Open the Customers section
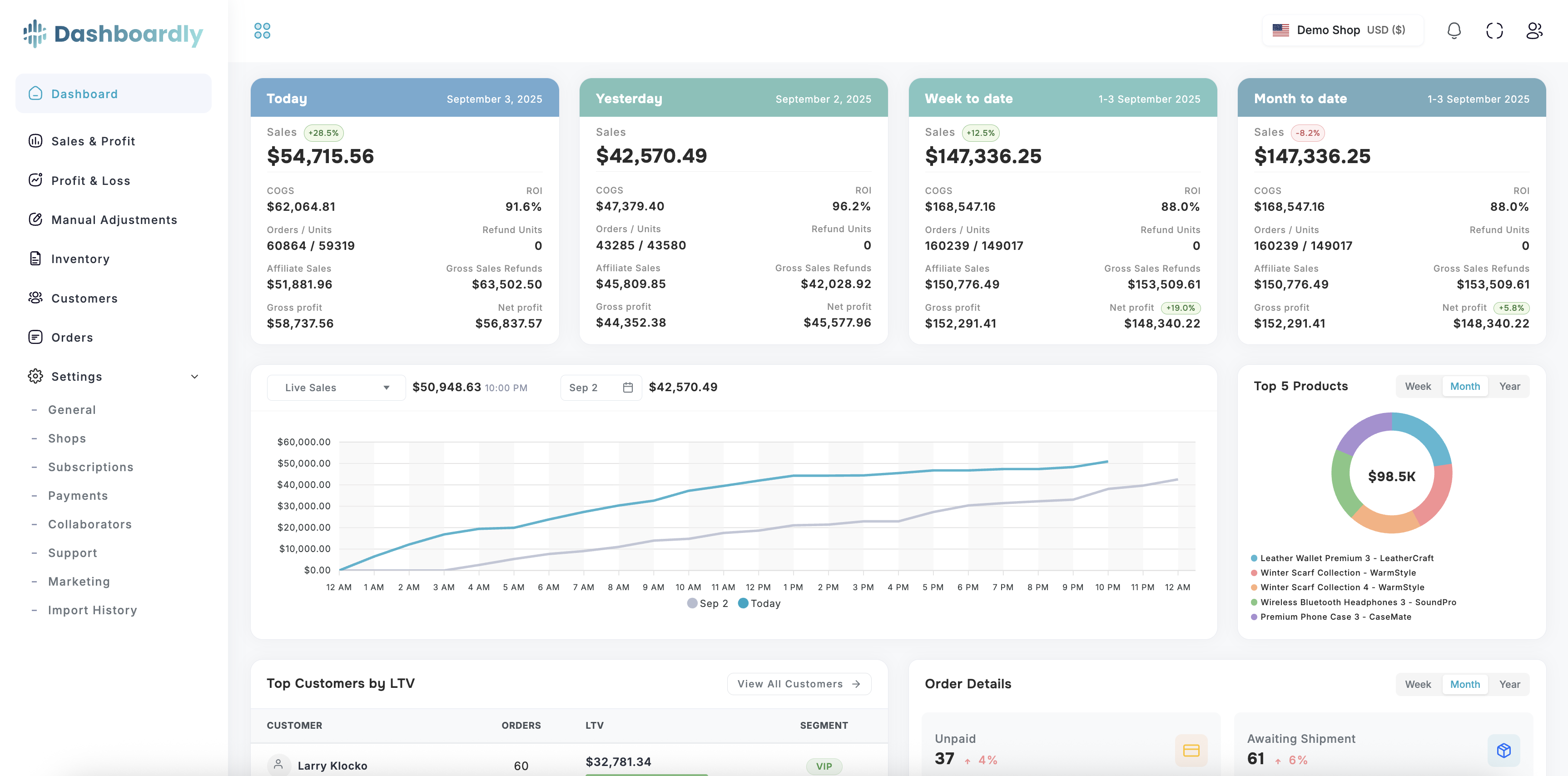This screenshot has height=776, width=1568. pos(84,298)
